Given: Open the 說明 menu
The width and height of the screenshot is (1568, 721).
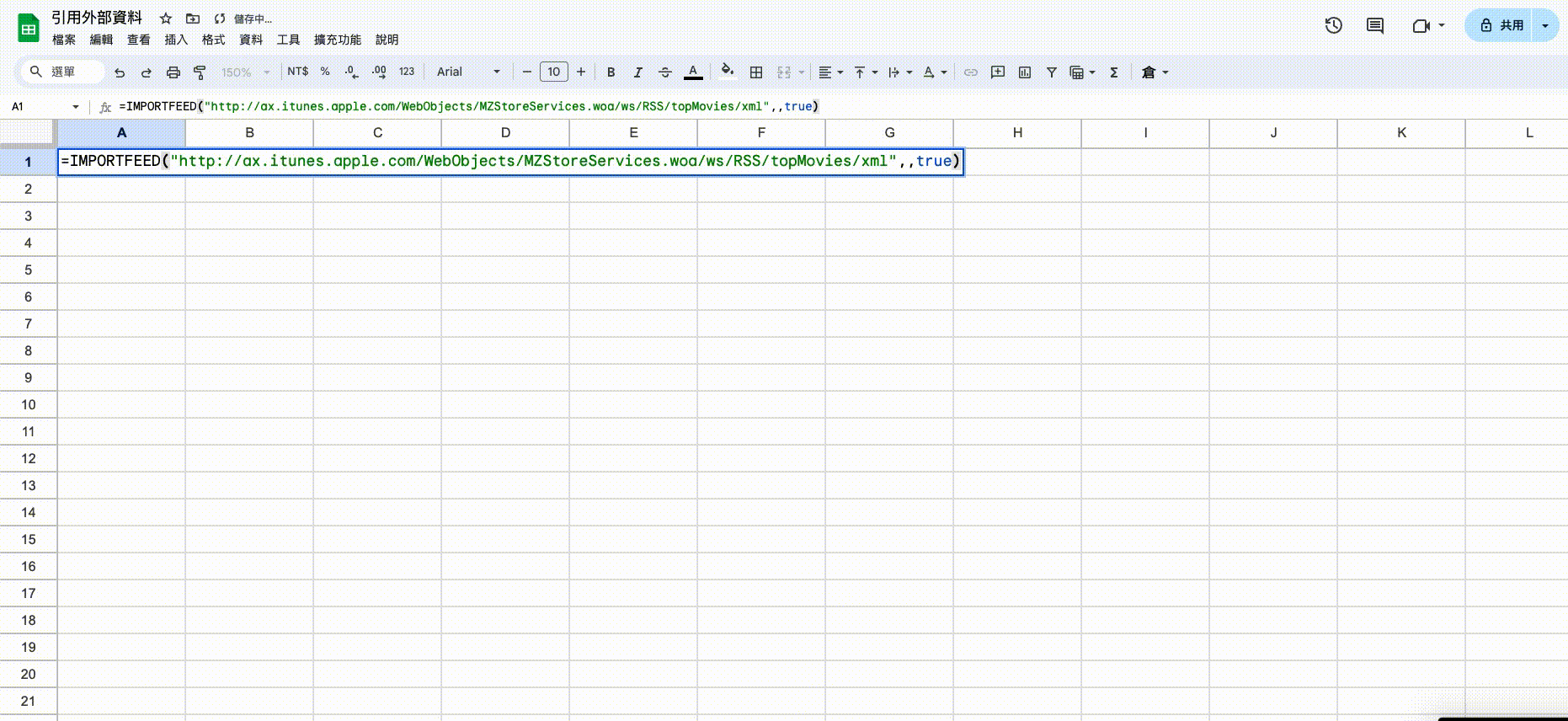Looking at the screenshot, I should click(x=387, y=40).
